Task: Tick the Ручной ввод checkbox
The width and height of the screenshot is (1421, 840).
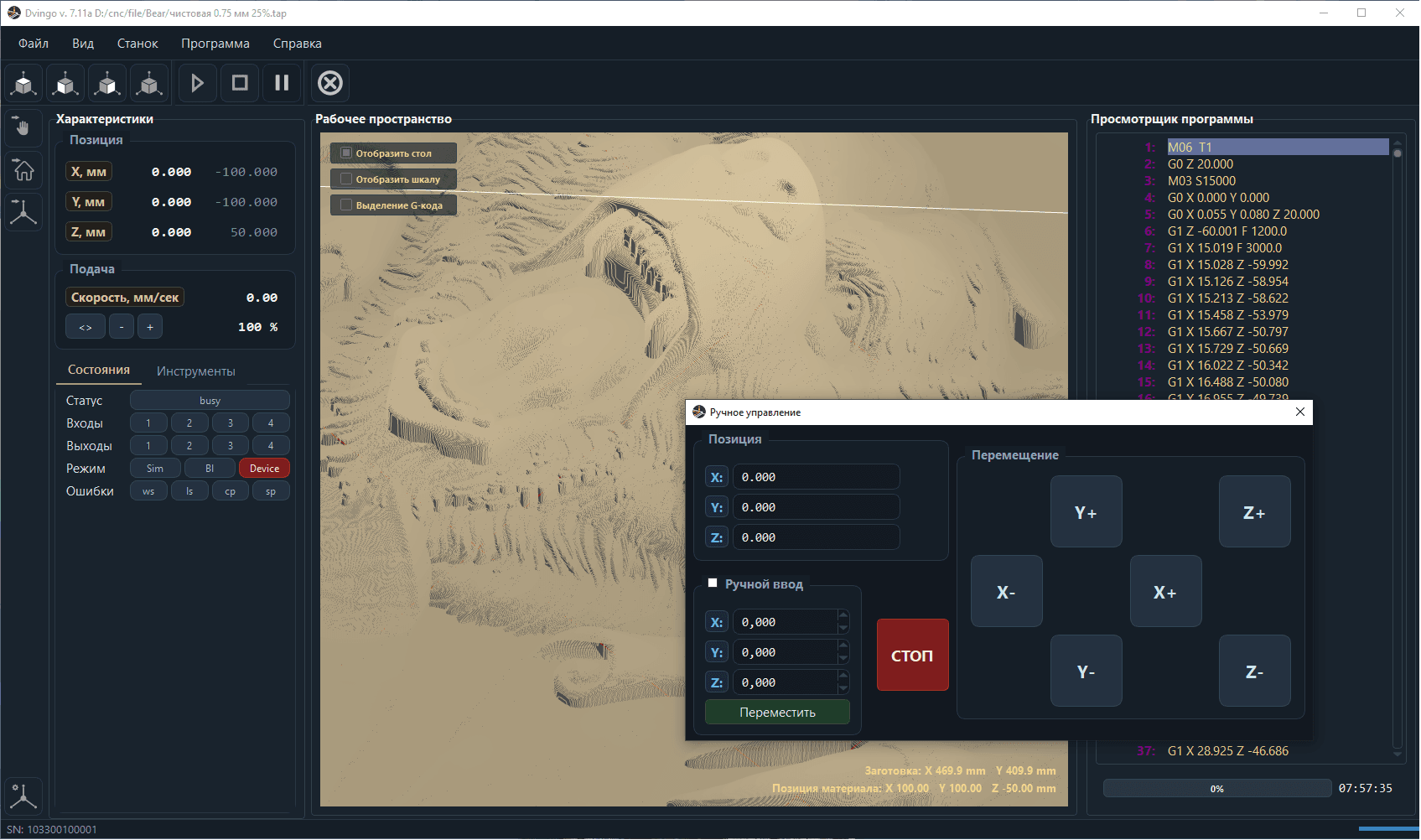Action: click(x=713, y=583)
